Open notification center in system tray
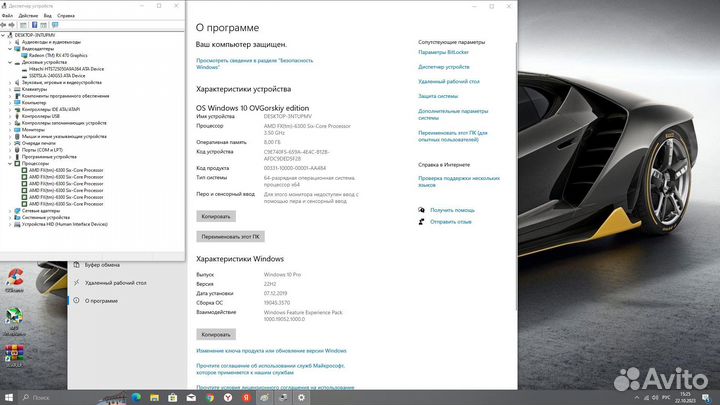This screenshot has height=405, width=720. 706,398
